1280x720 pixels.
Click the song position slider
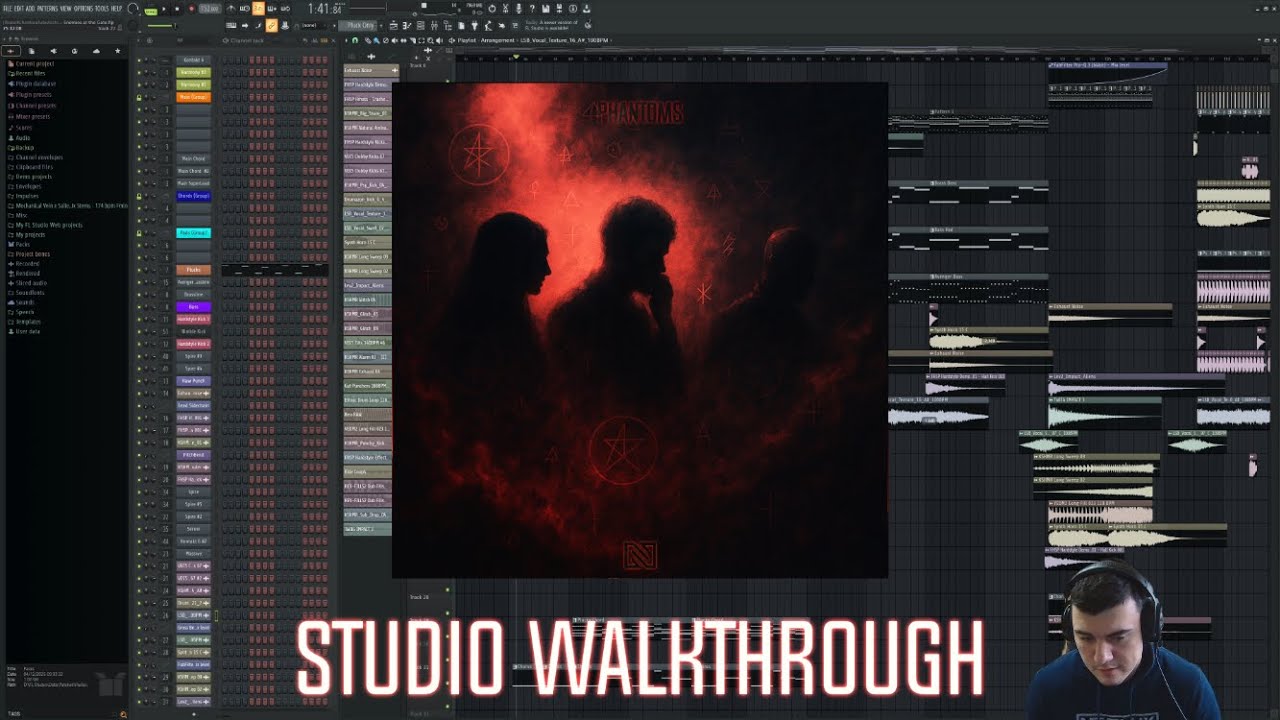point(367,8)
